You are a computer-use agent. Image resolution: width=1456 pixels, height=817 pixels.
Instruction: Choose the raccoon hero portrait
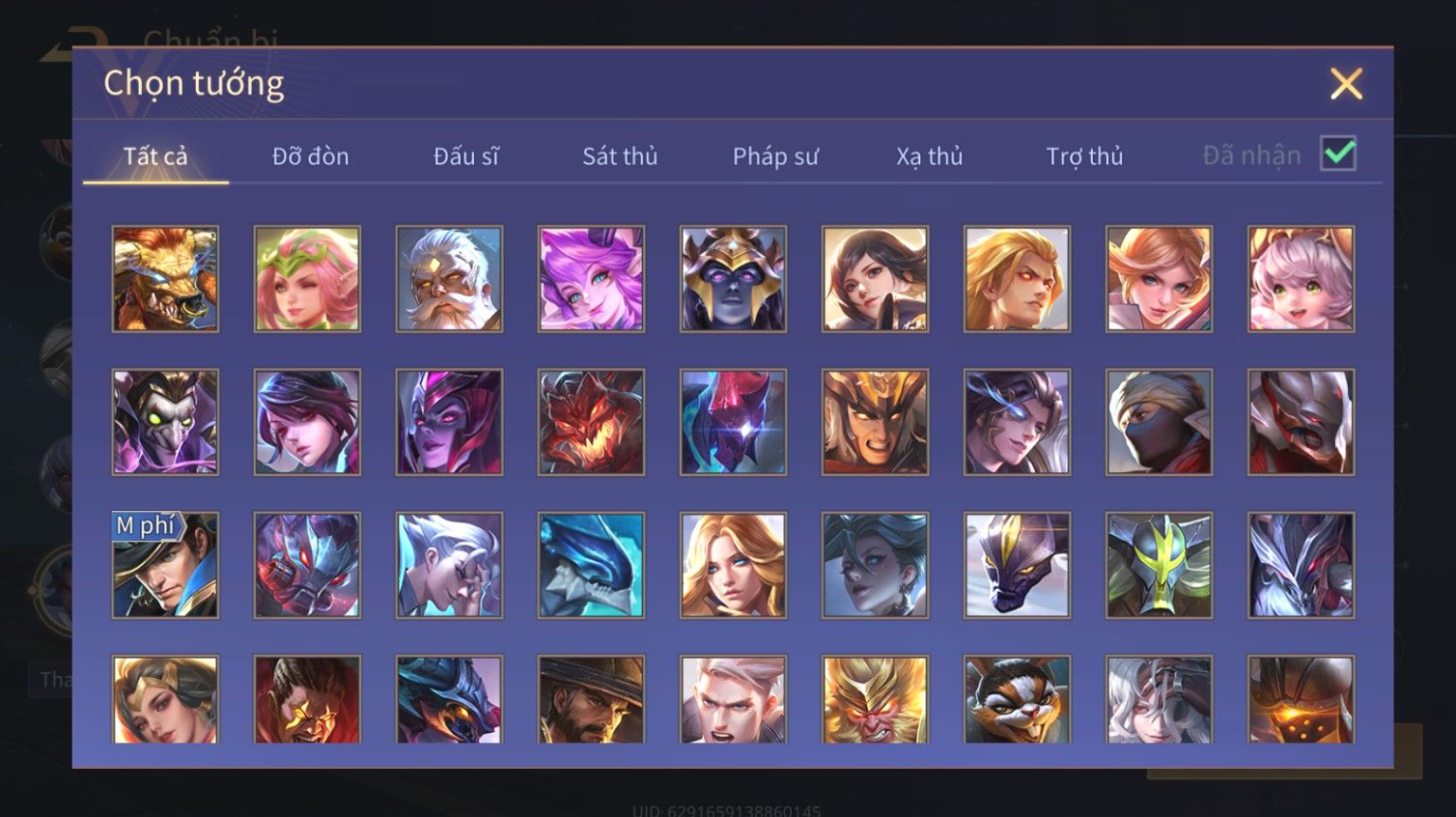pyautogui.click(x=1017, y=699)
